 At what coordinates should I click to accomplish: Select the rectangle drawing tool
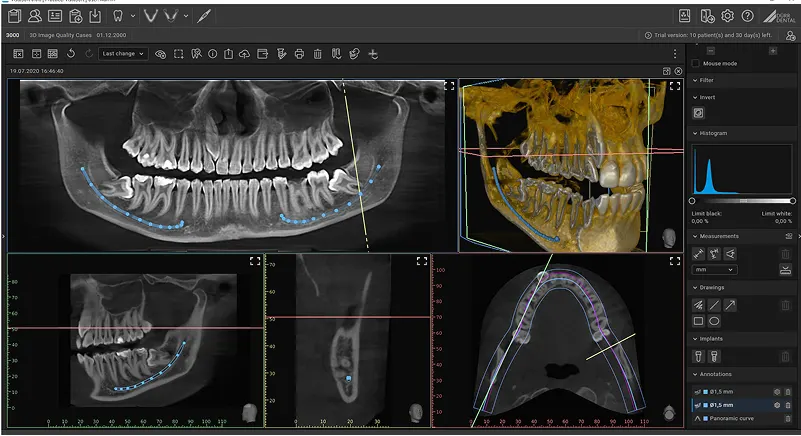698,321
